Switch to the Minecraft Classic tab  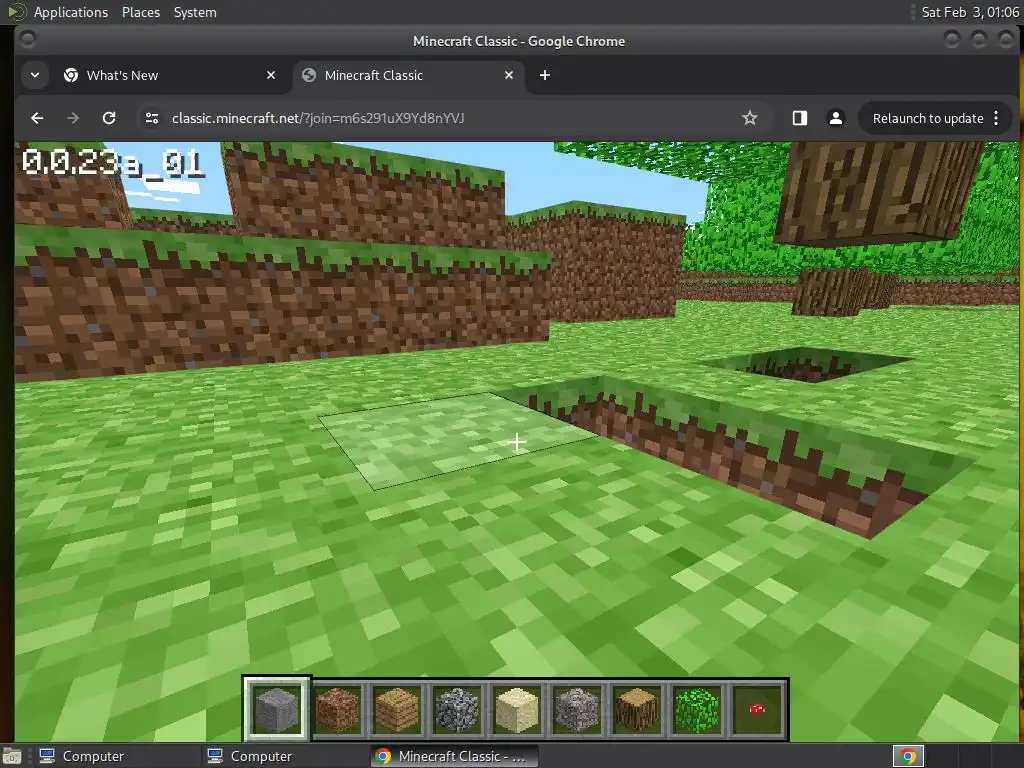pos(408,75)
